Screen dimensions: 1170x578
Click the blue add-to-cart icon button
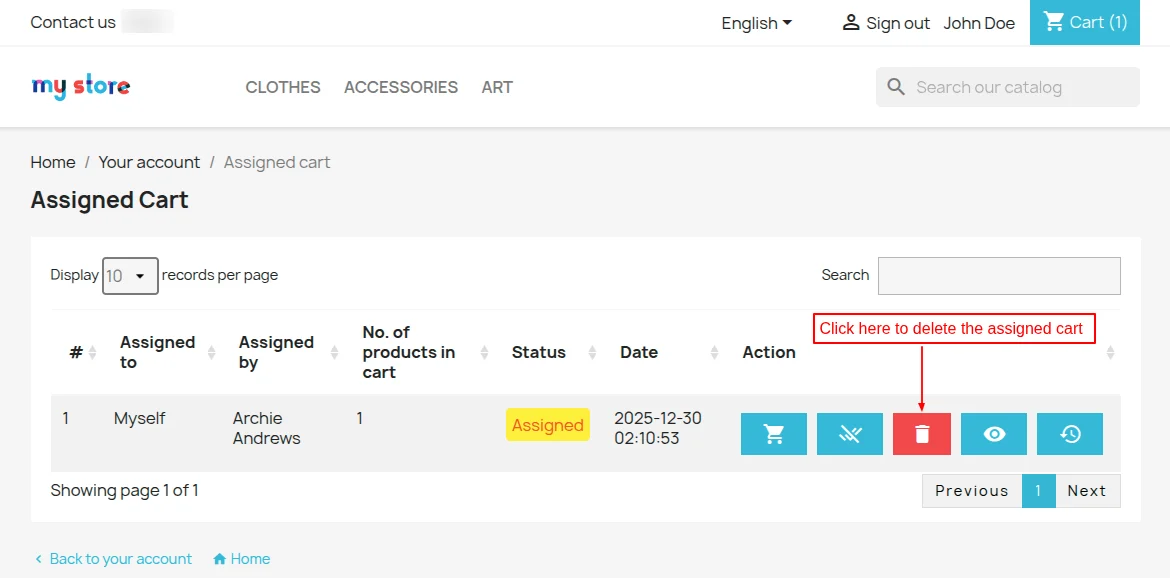(773, 434)
